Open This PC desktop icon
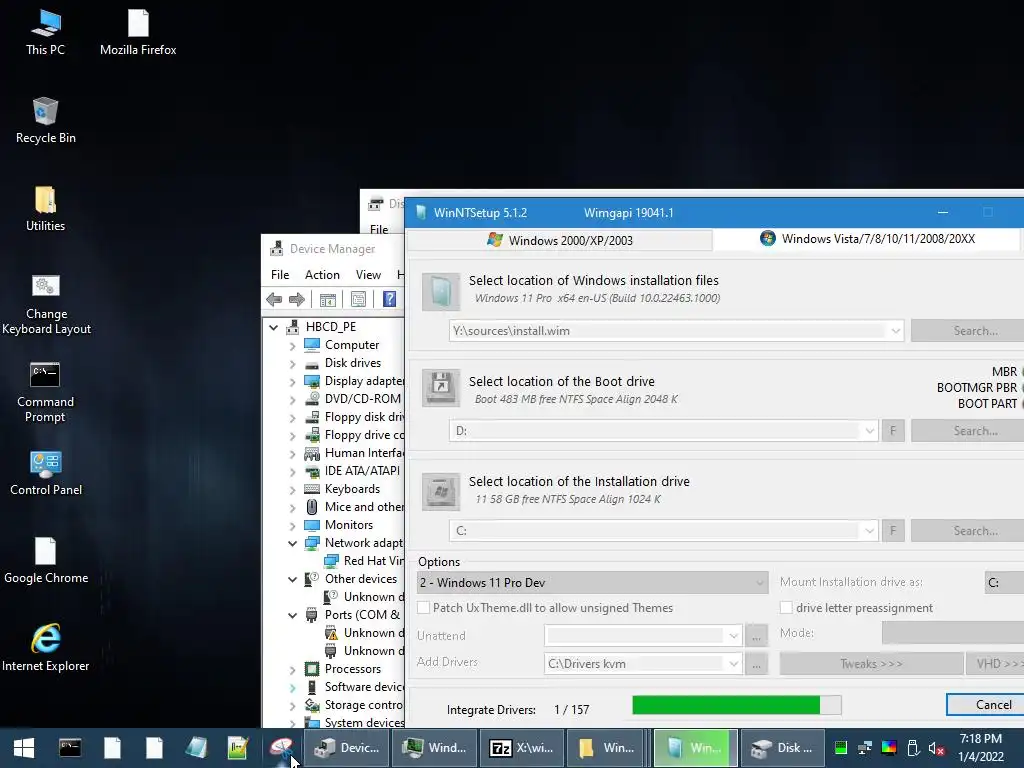Screen dimensions: 1024x768 click(x=45, y=33)
